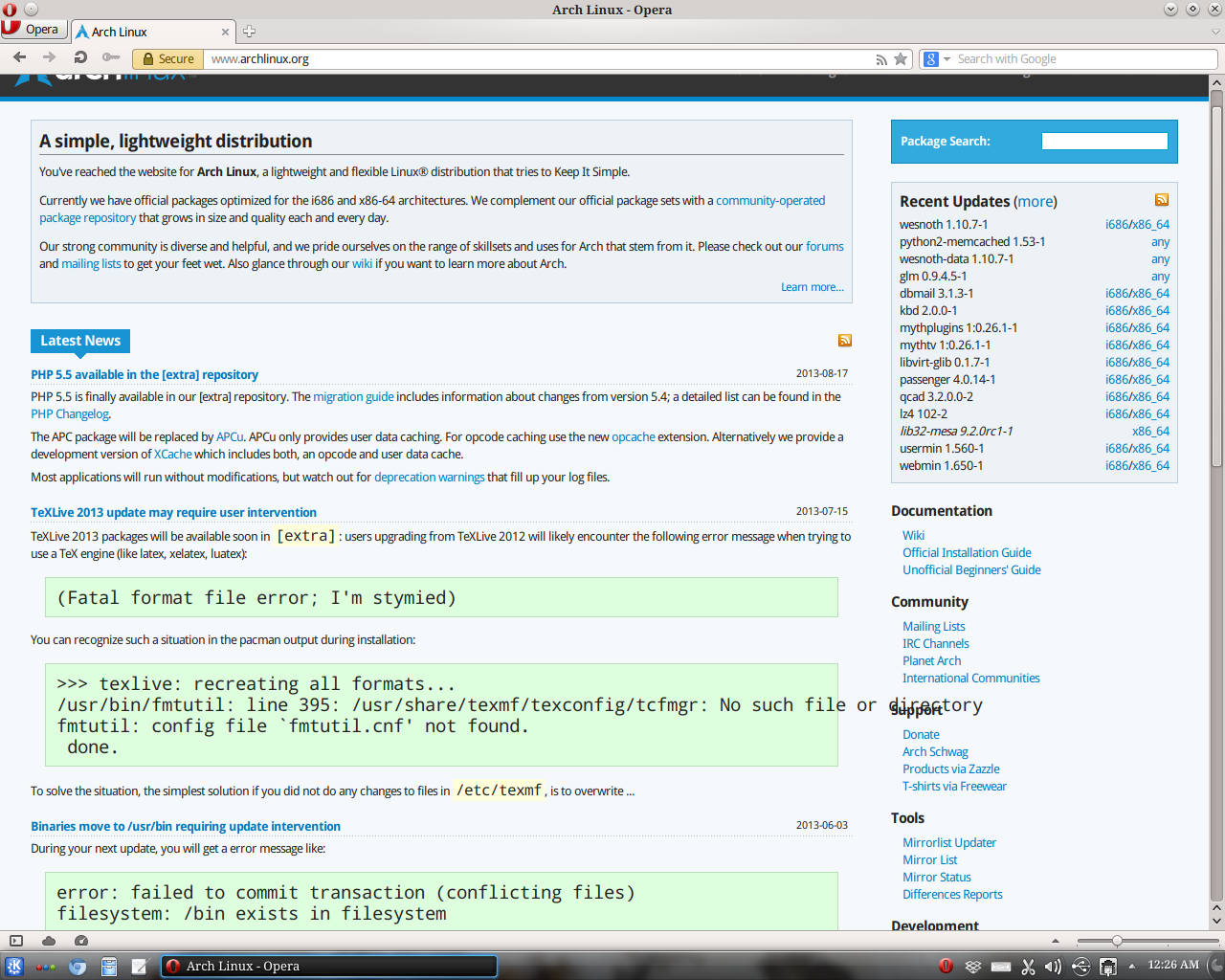The image size is (1225, 980).
Task: Click the Dropbox tray icon
Action: click(973, 967)
